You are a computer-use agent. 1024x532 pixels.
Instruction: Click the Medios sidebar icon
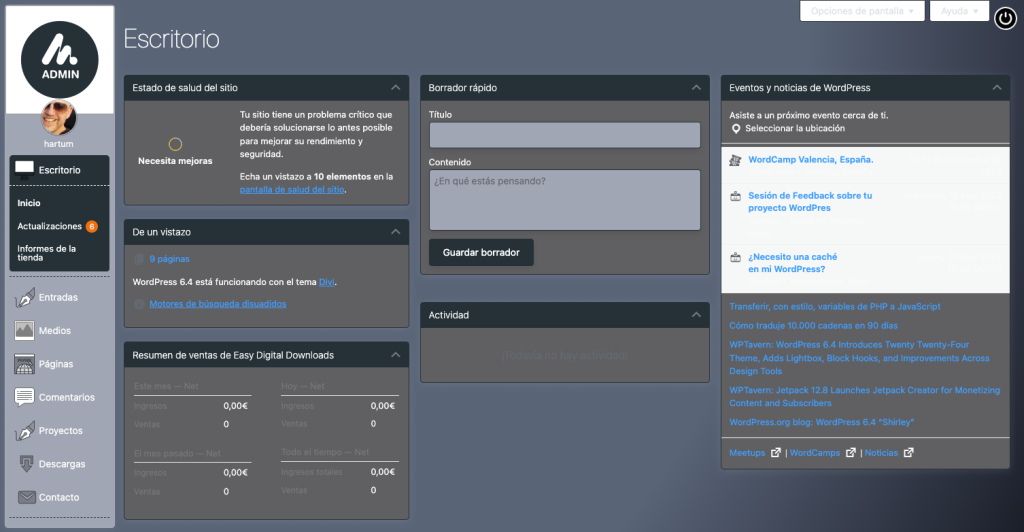[x=25, y=331]
